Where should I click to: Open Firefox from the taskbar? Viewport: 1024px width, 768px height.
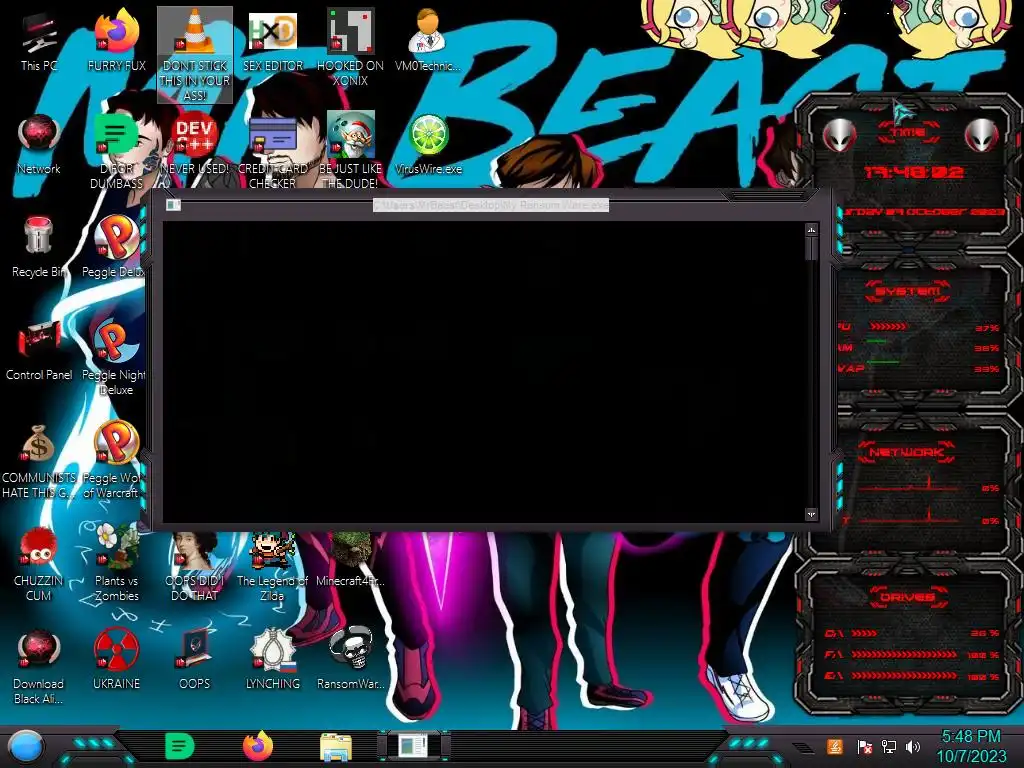pyautogui.click(x=258, y=746)
